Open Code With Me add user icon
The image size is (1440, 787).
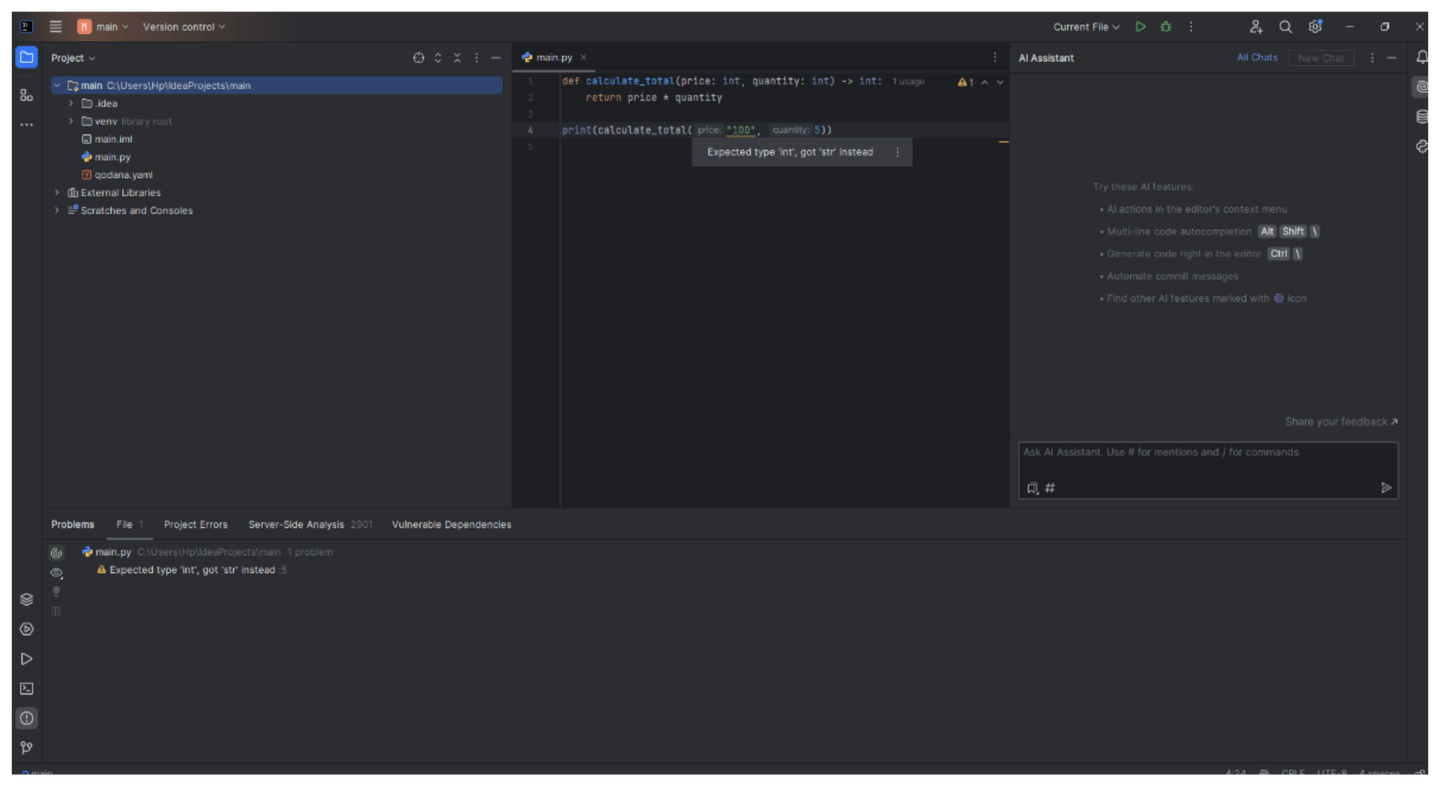tap(1256, 27)
